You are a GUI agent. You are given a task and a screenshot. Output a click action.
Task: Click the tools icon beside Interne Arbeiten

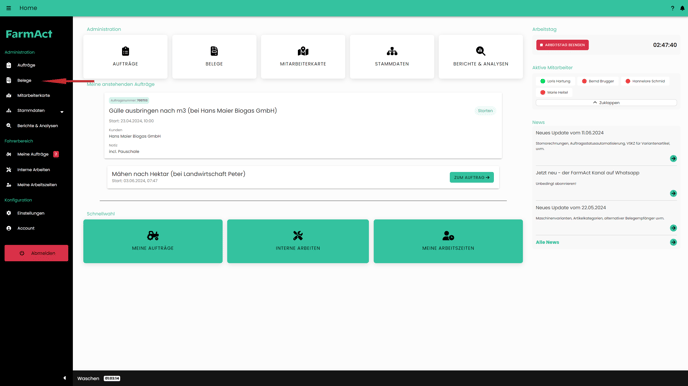[9, 170]
